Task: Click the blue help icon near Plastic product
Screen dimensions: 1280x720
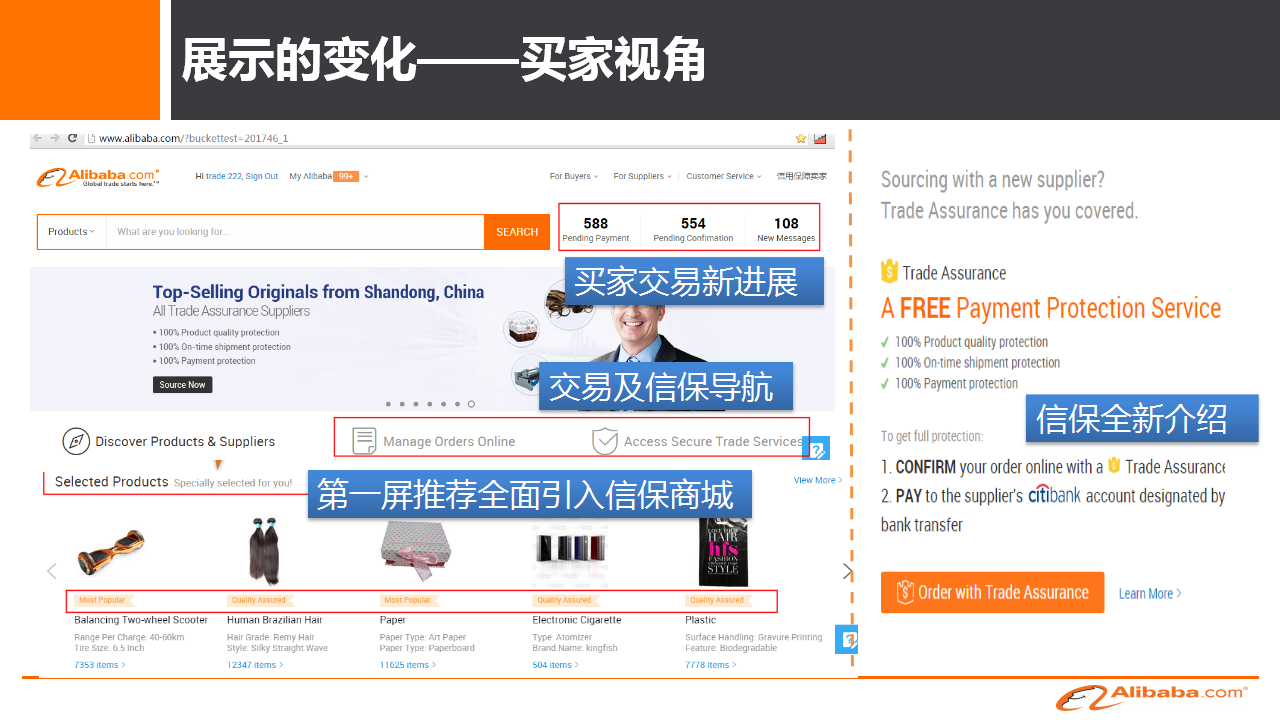Action: point(848,638)
